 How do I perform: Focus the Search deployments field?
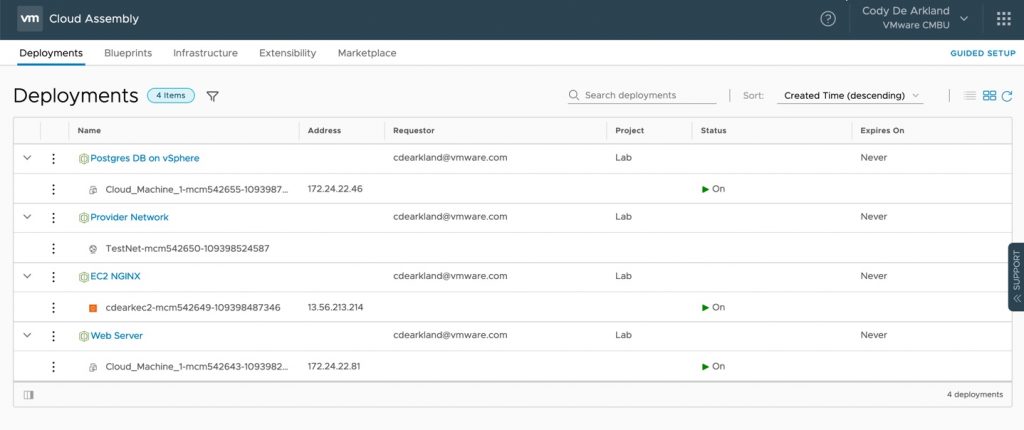click(642, 95)
